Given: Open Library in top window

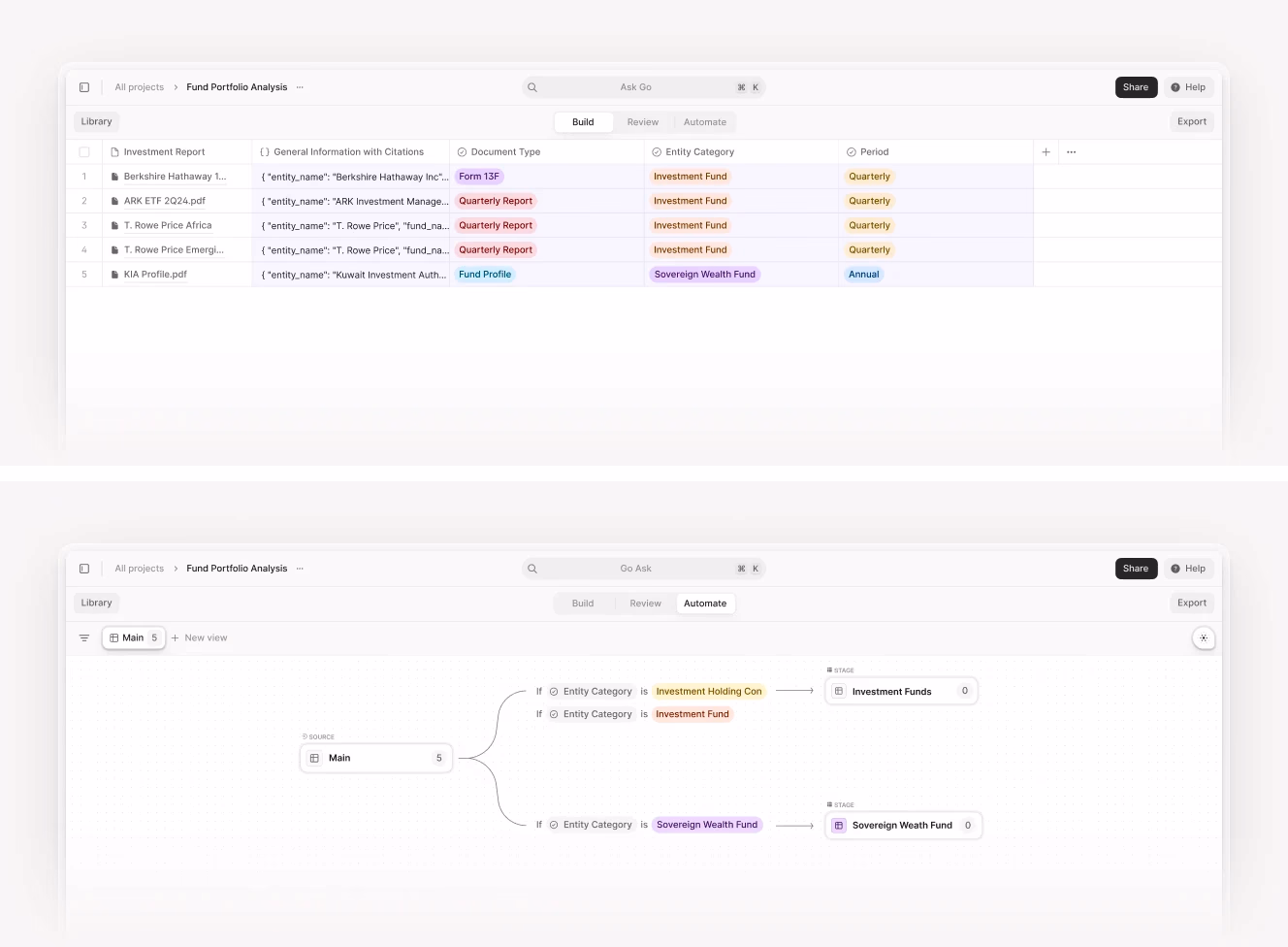Looking at the screenshot, I should point(96,122).
